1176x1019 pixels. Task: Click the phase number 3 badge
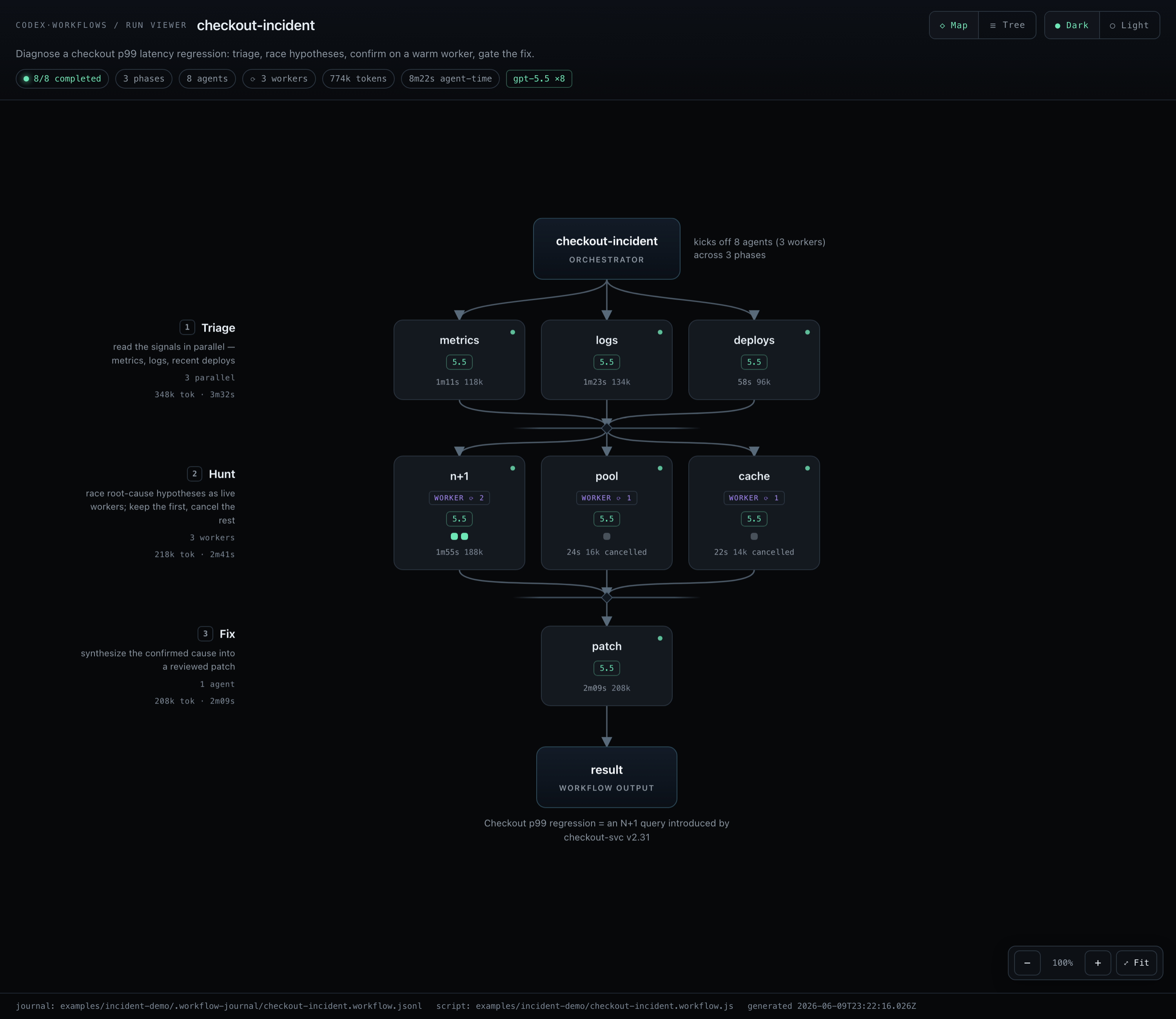205,633
